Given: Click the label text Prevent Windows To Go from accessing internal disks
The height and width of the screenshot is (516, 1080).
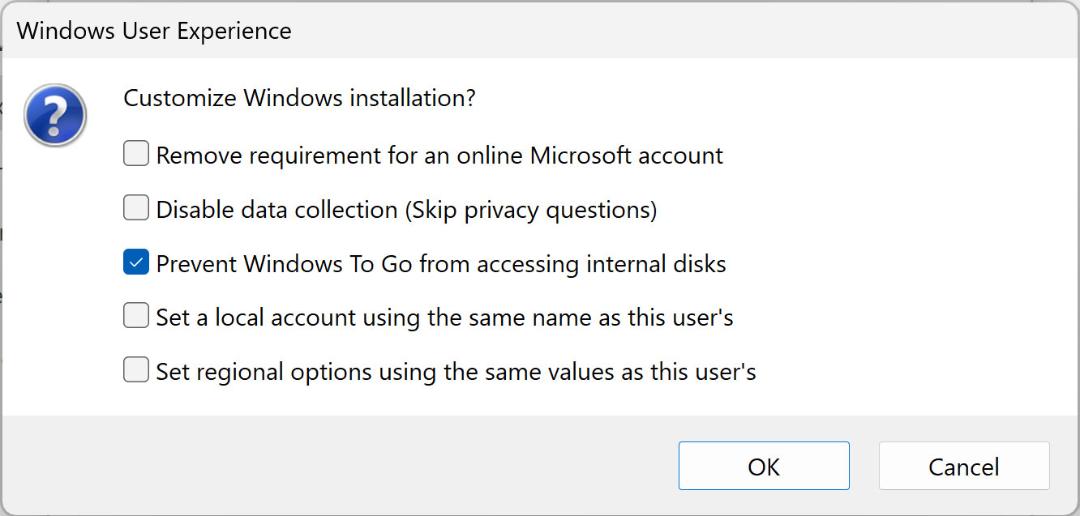Looking at the screenshot, I should 441,264.
